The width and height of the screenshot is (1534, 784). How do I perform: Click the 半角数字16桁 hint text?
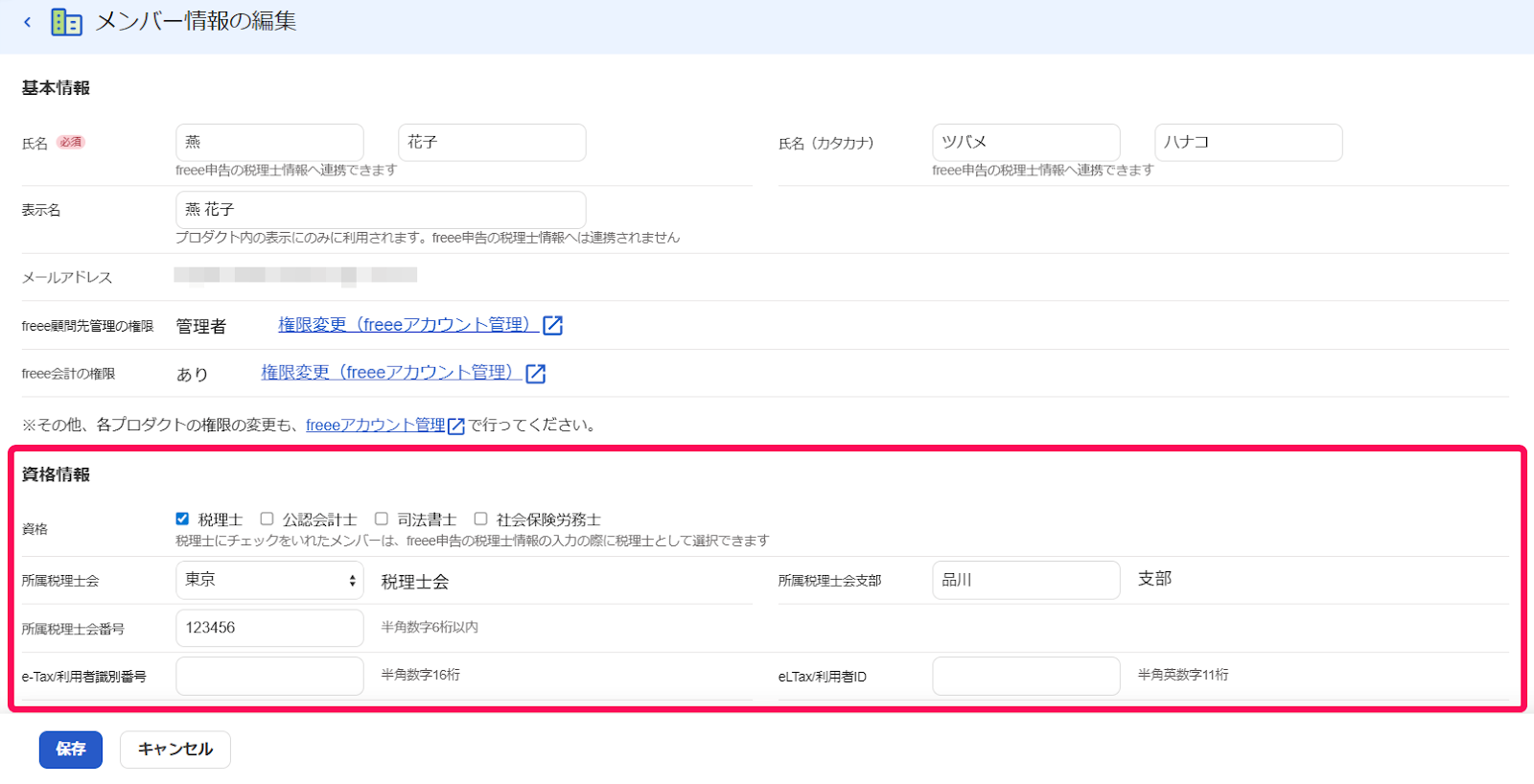(x=421, y=675)
